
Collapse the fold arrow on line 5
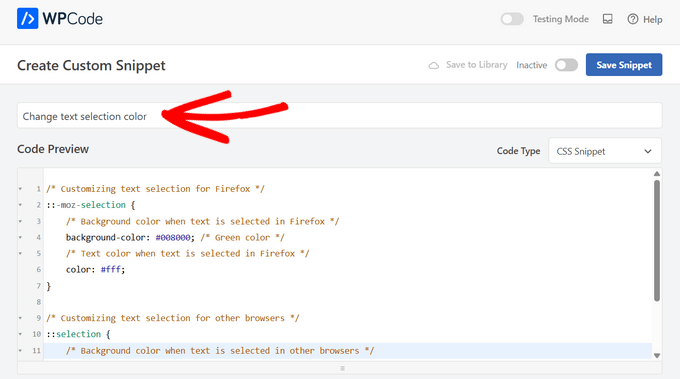[x=20, y=253]
